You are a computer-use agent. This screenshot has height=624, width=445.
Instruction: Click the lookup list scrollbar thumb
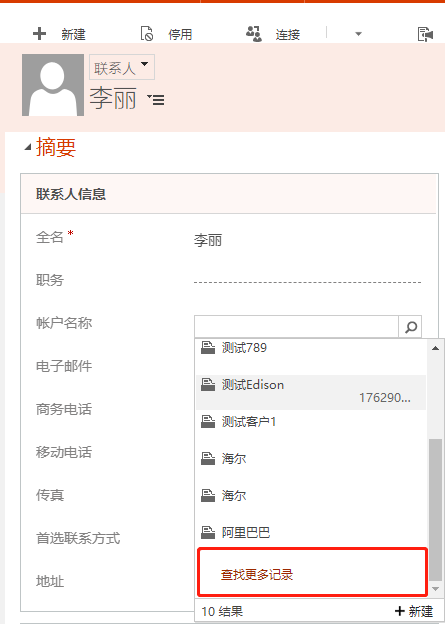point(436,510)
